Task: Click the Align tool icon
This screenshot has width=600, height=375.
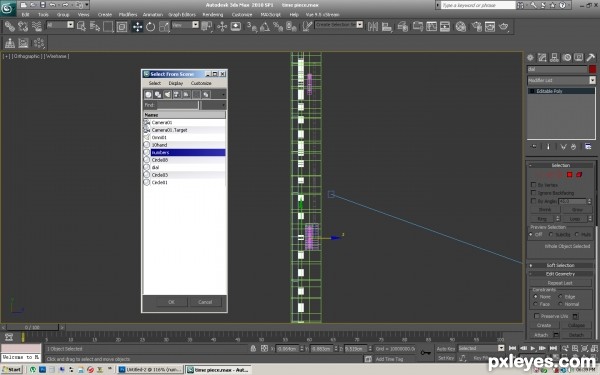Action: (x=387, y=26)
